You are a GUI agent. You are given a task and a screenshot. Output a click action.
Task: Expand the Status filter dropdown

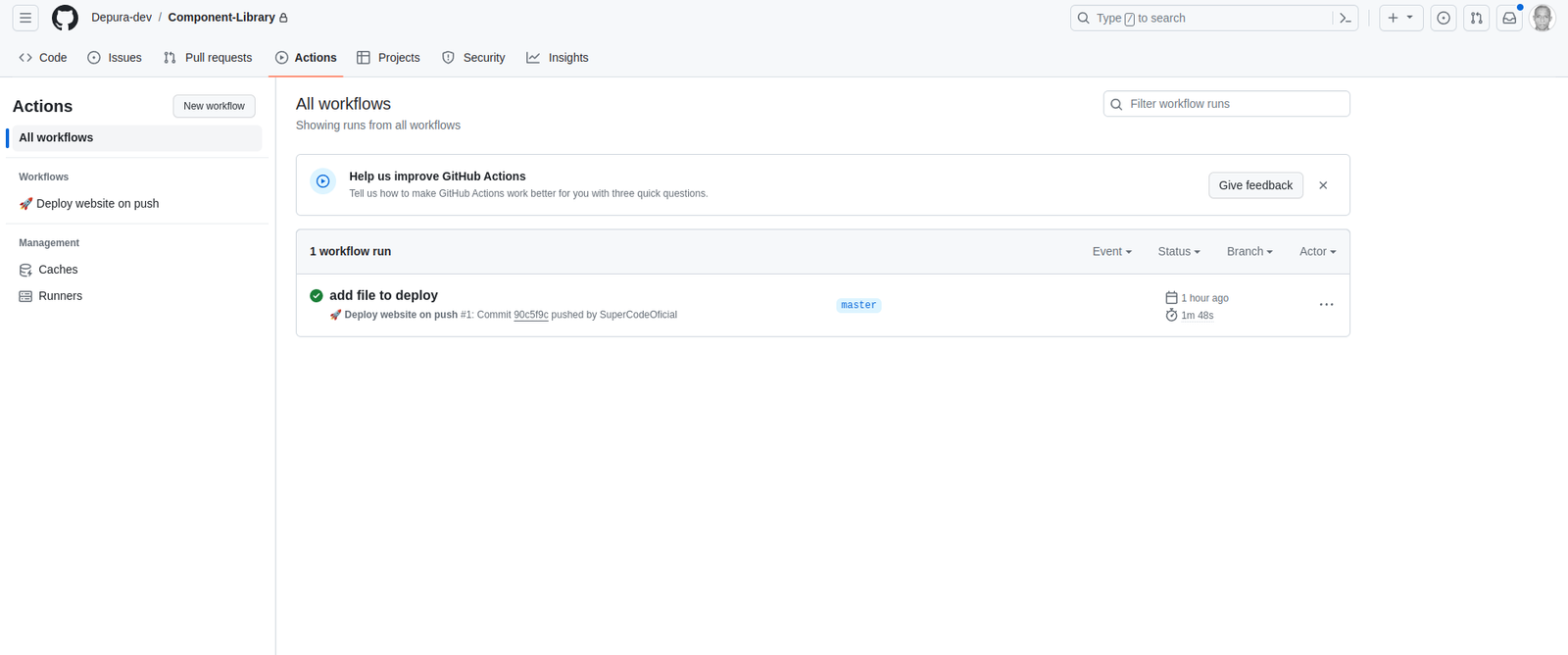[1178, 252]
